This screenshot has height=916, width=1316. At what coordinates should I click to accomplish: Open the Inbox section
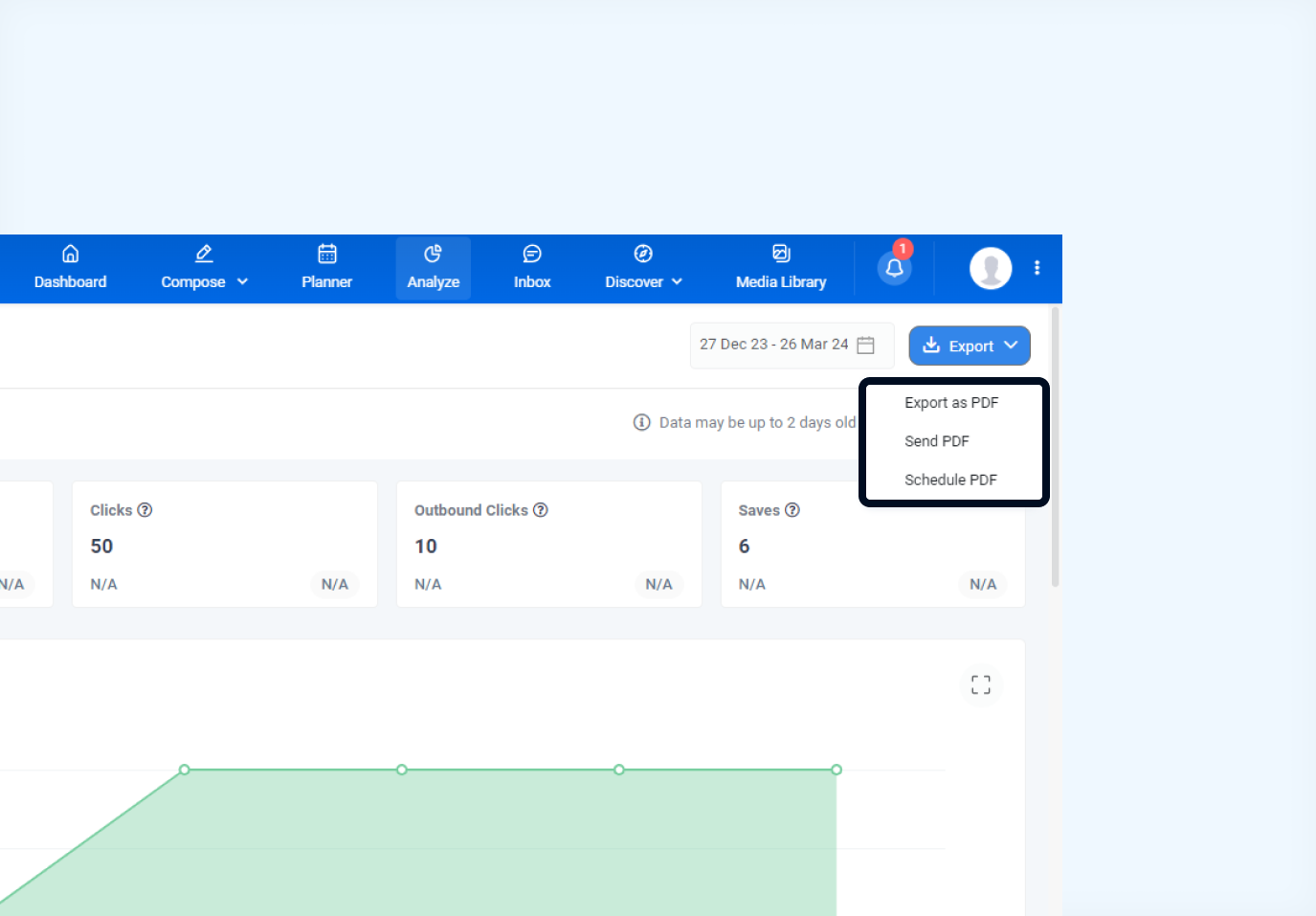(x=532, y=268)
